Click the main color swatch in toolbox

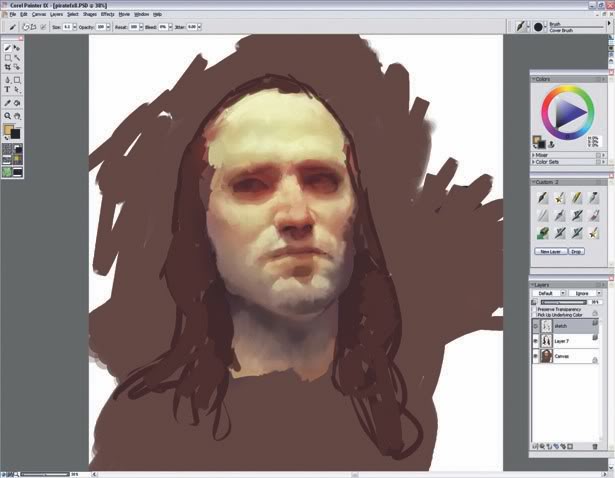(8, 129)
